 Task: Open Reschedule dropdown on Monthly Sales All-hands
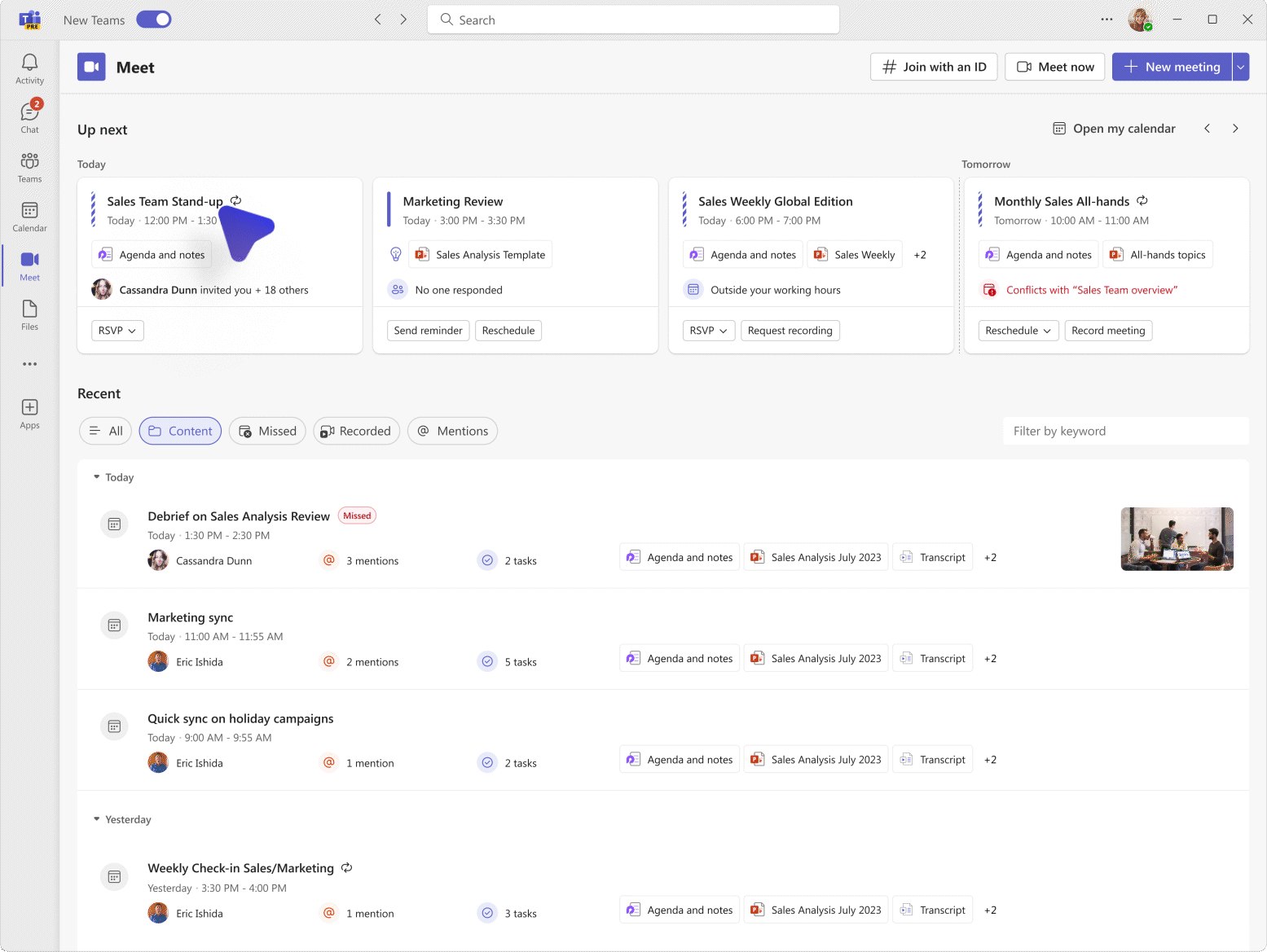tap(1018, 331)
